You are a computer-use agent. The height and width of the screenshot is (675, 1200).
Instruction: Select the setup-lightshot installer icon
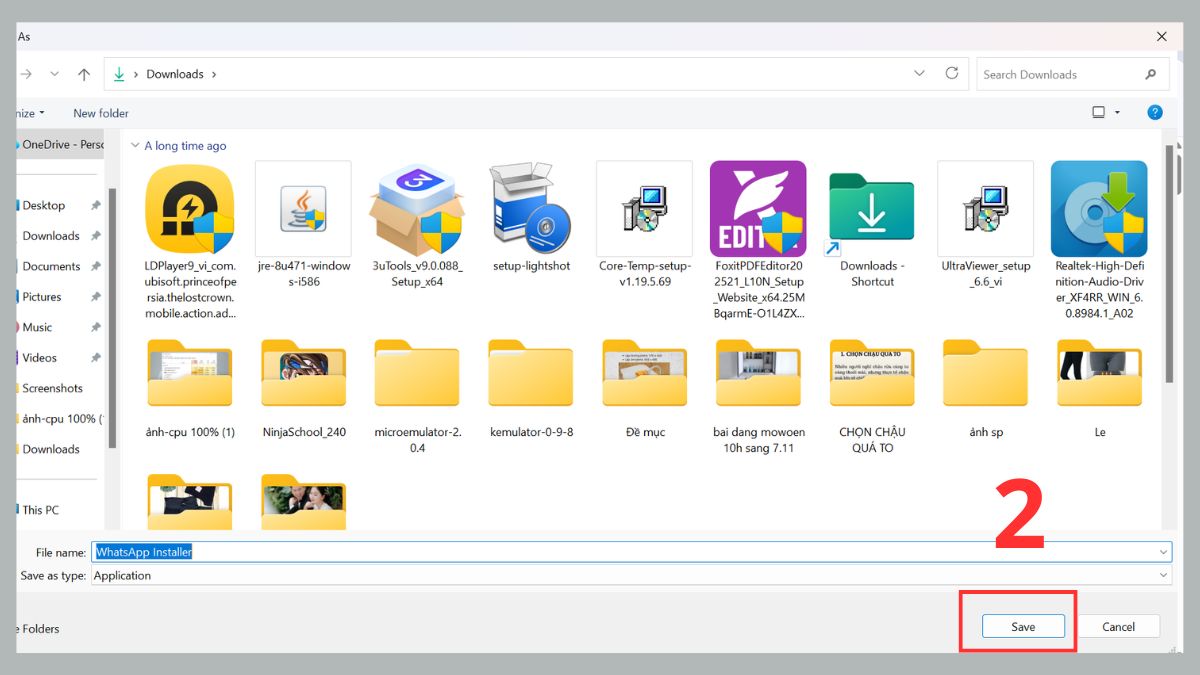coord(530,209)
